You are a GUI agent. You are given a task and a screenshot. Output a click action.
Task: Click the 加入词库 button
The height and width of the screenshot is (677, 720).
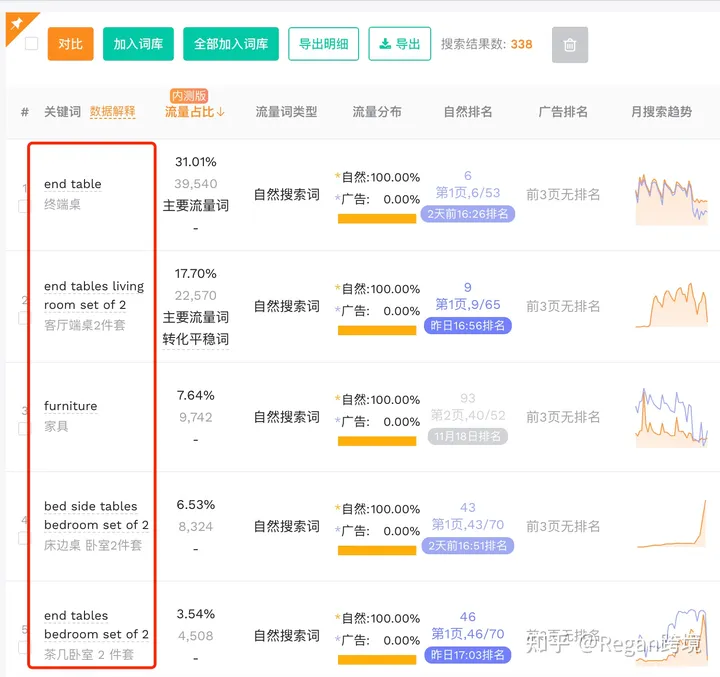click(139, 44)
